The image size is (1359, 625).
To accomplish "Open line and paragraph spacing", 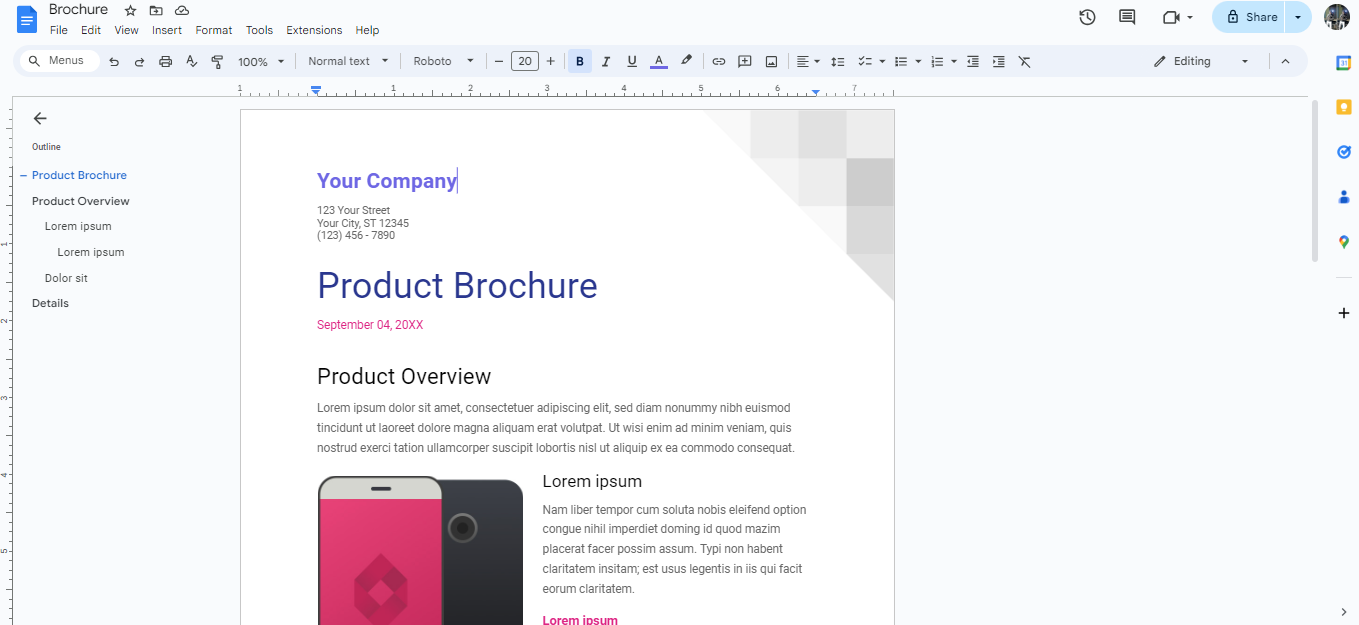I will [838, 61].
